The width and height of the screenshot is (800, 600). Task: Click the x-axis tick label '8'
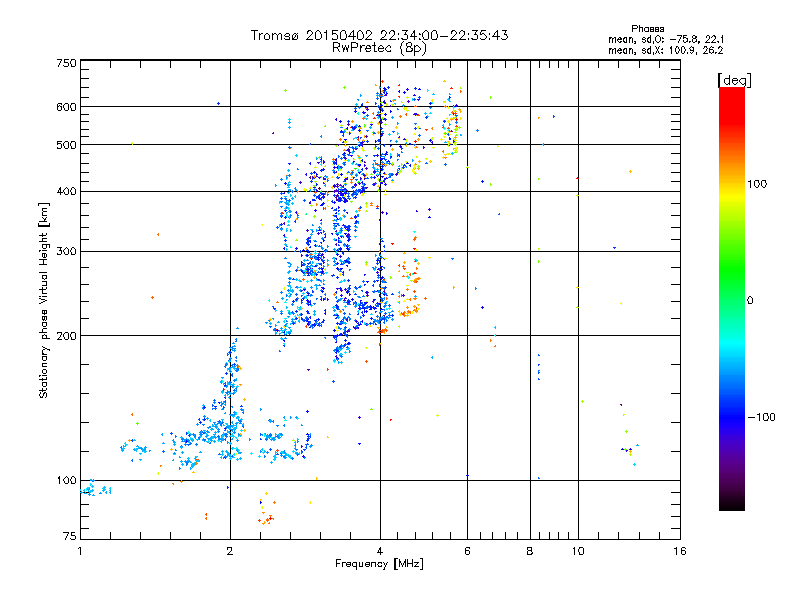[530, 551]
